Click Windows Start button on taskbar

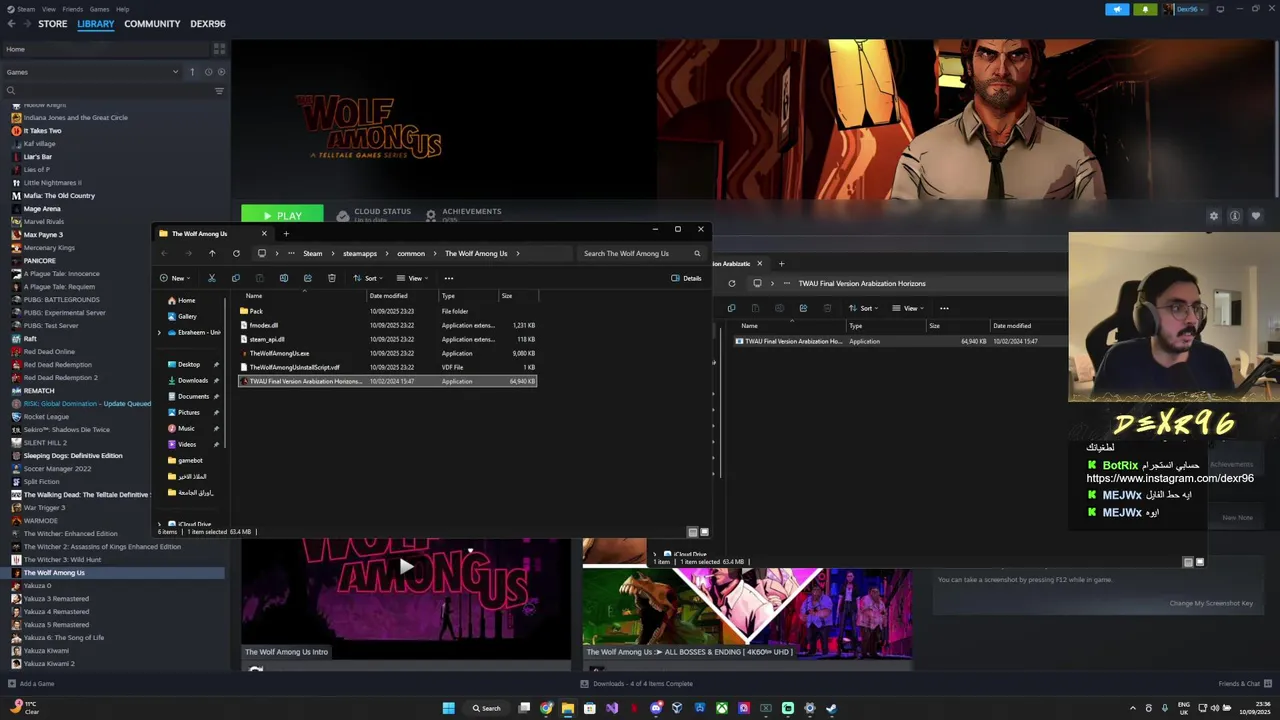(448, 708)
